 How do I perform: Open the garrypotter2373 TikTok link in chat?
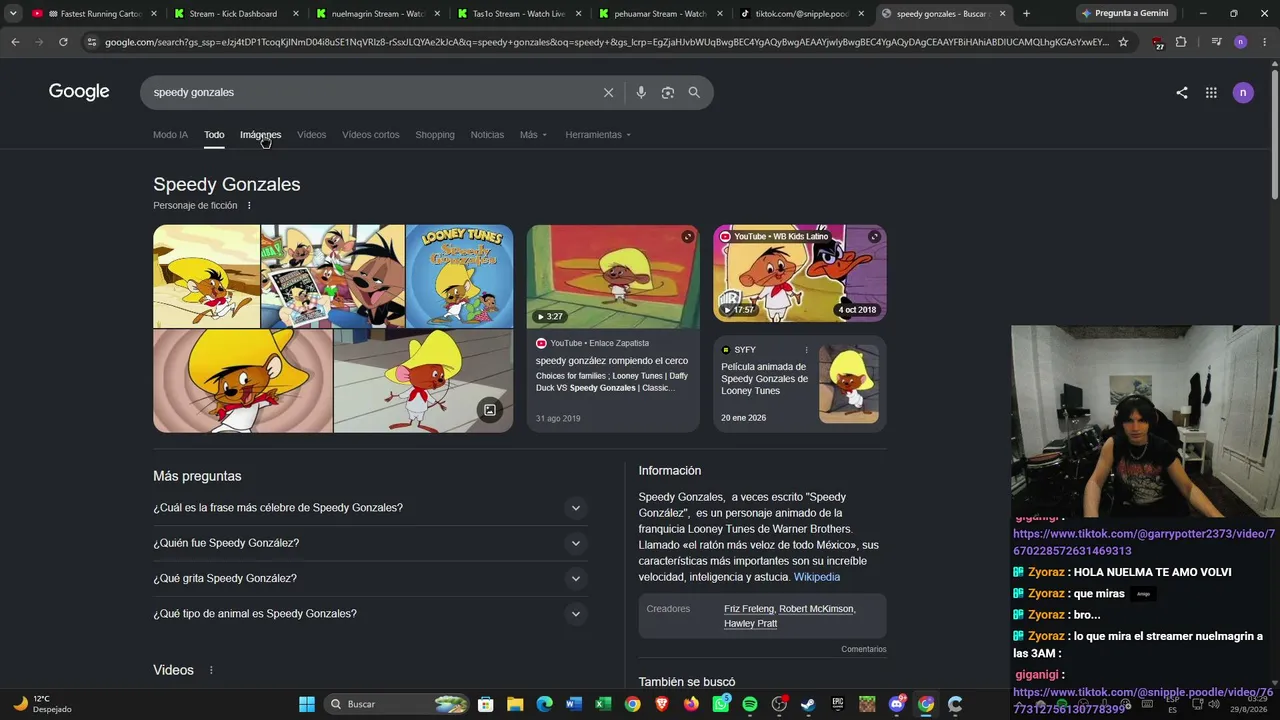click(x=1144, y=542)
